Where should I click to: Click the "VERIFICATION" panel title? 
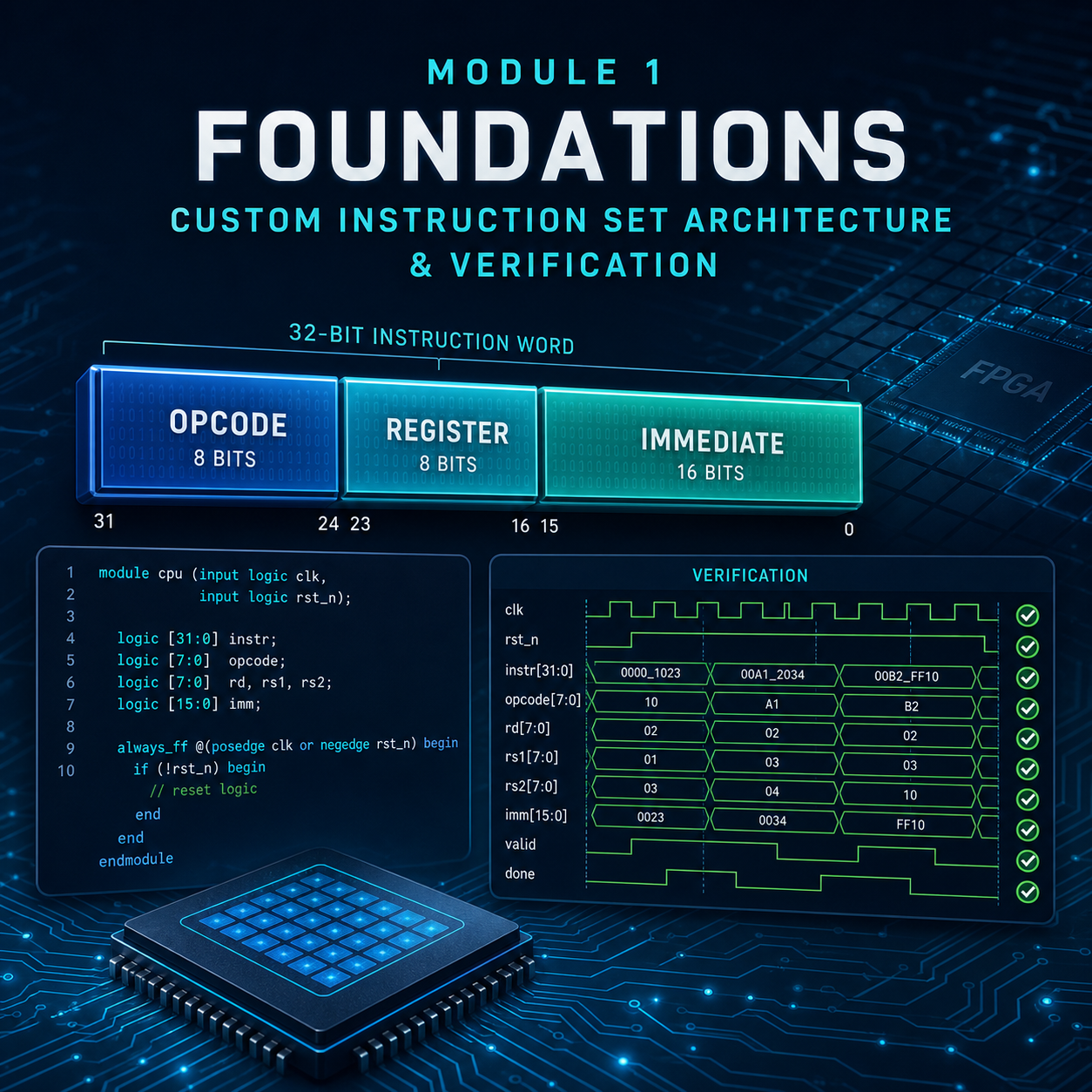[x=750, y=576]
